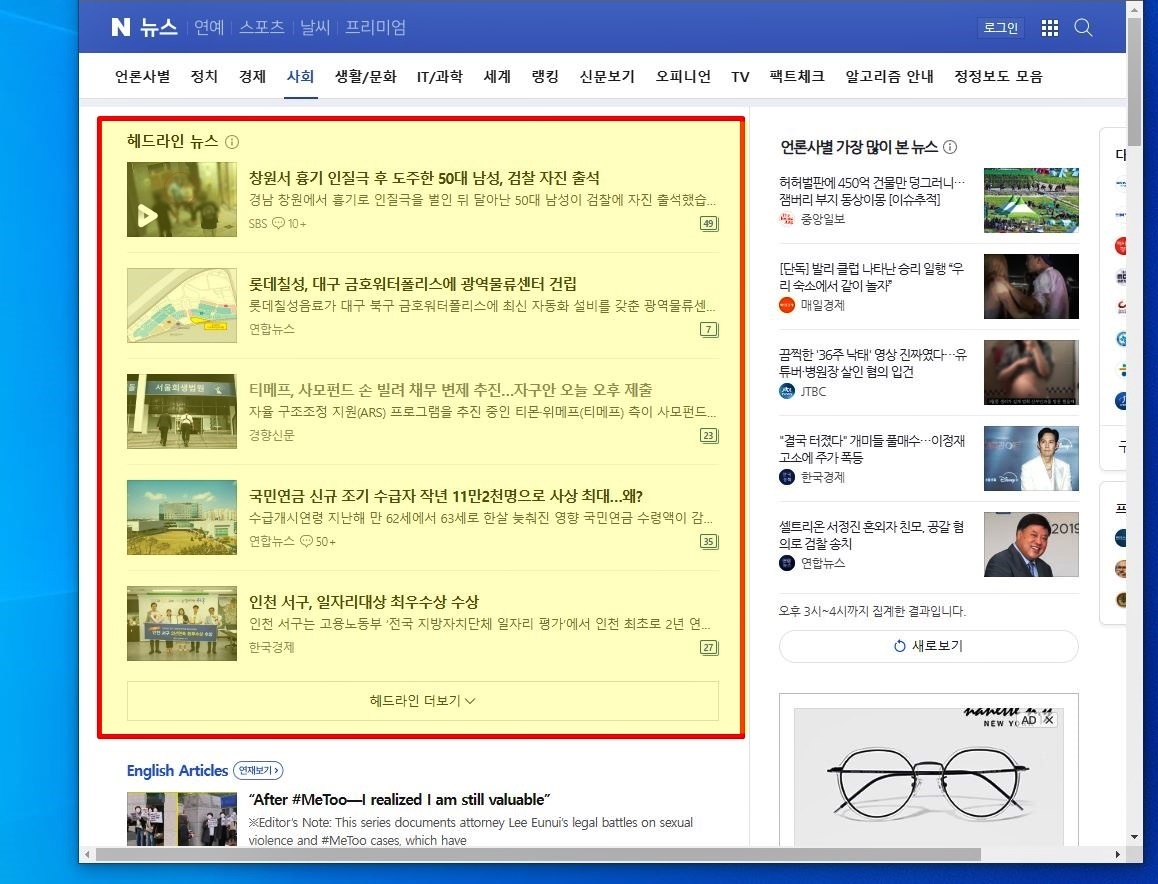Click the horizontal scrollbar thumb
The width and height of the screenshot is (1158, 884).
point(538,854)
